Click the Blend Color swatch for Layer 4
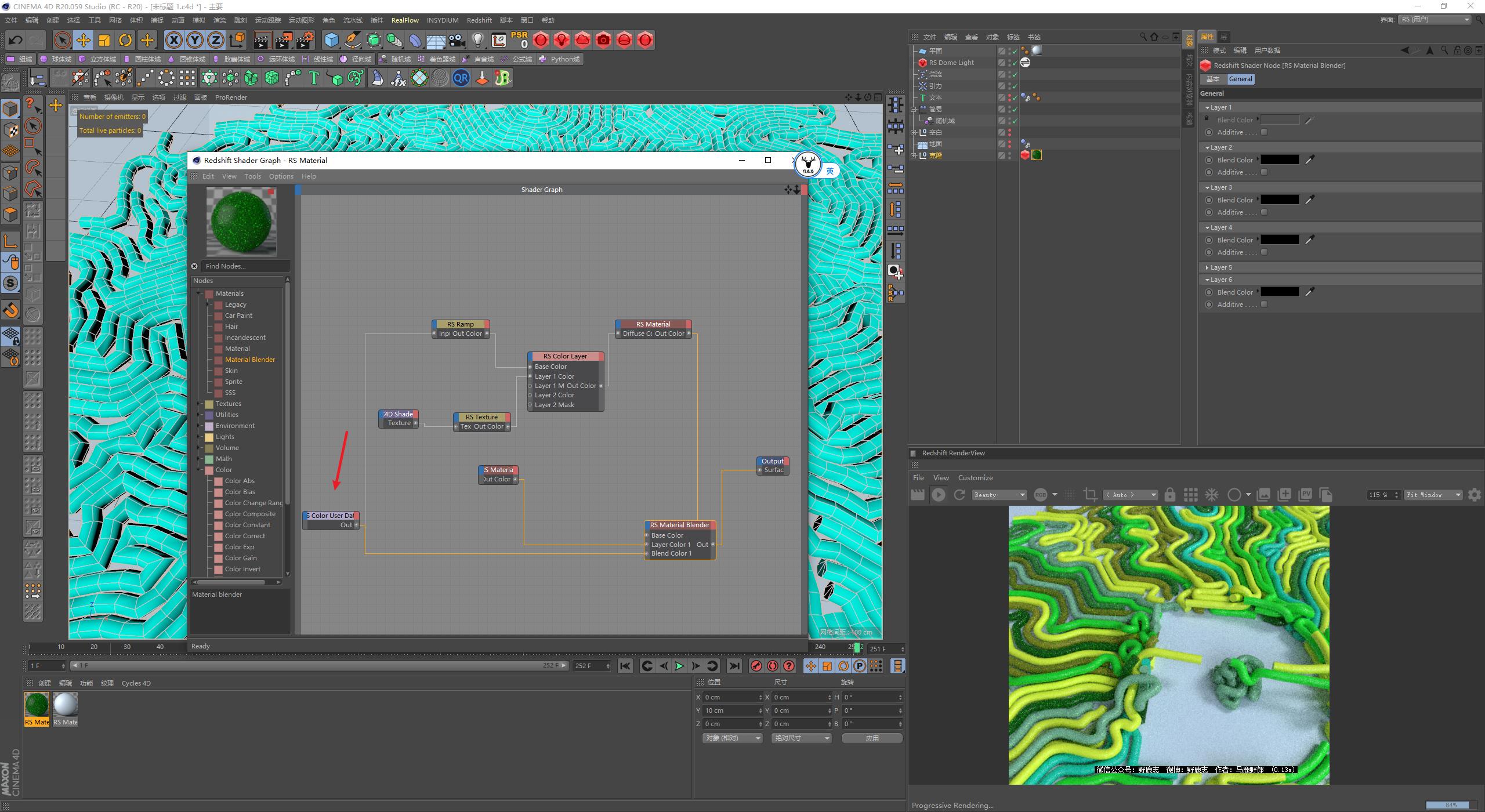The height and width of the screenshot is (812, 1485). pos(1280,239)
